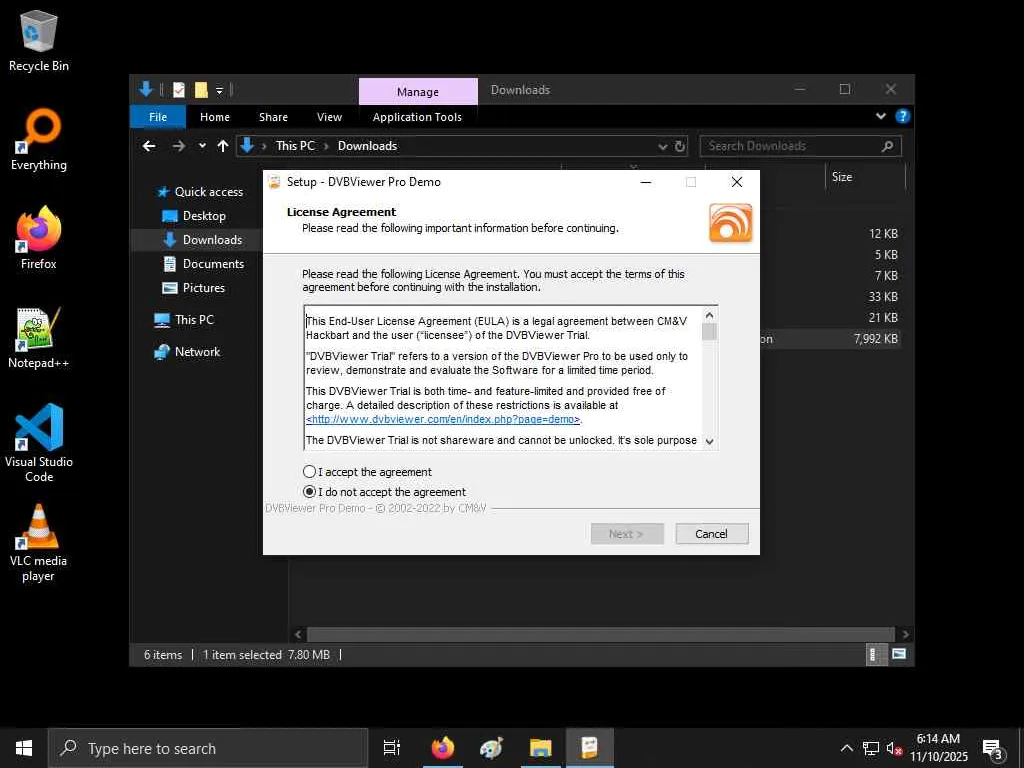Click the DVBViewer setup icon in taskbar
The image size is (1024, 768).
coord(589,748)
